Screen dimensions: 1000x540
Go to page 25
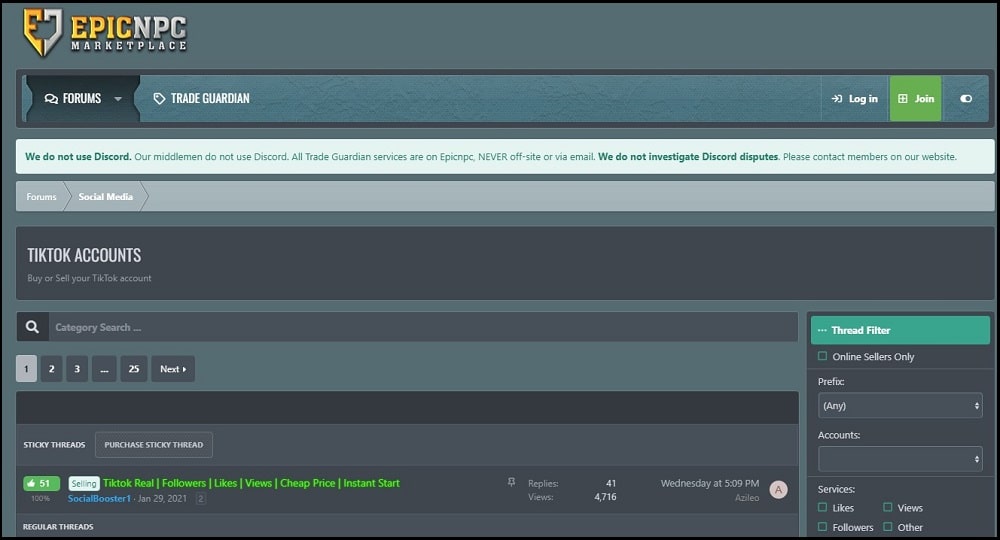tap(134, 369)
